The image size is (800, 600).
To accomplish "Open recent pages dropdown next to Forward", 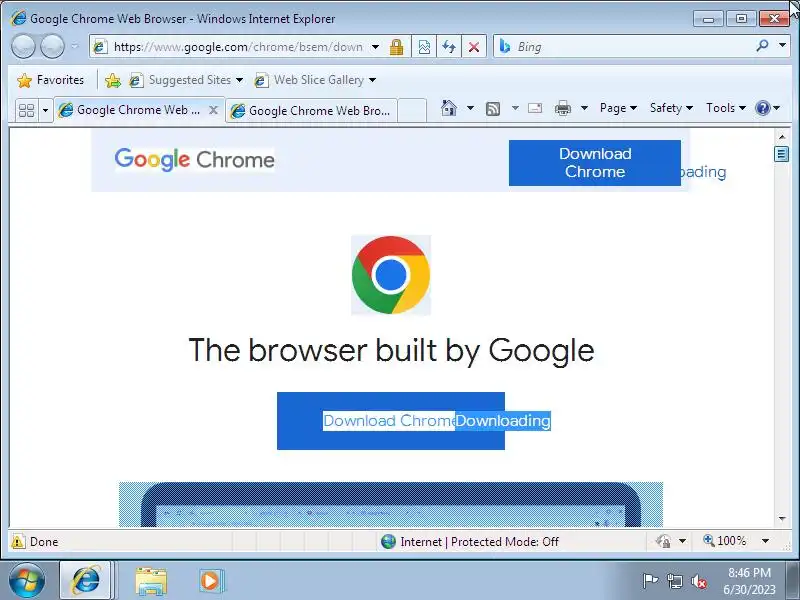I will (74, 46).
